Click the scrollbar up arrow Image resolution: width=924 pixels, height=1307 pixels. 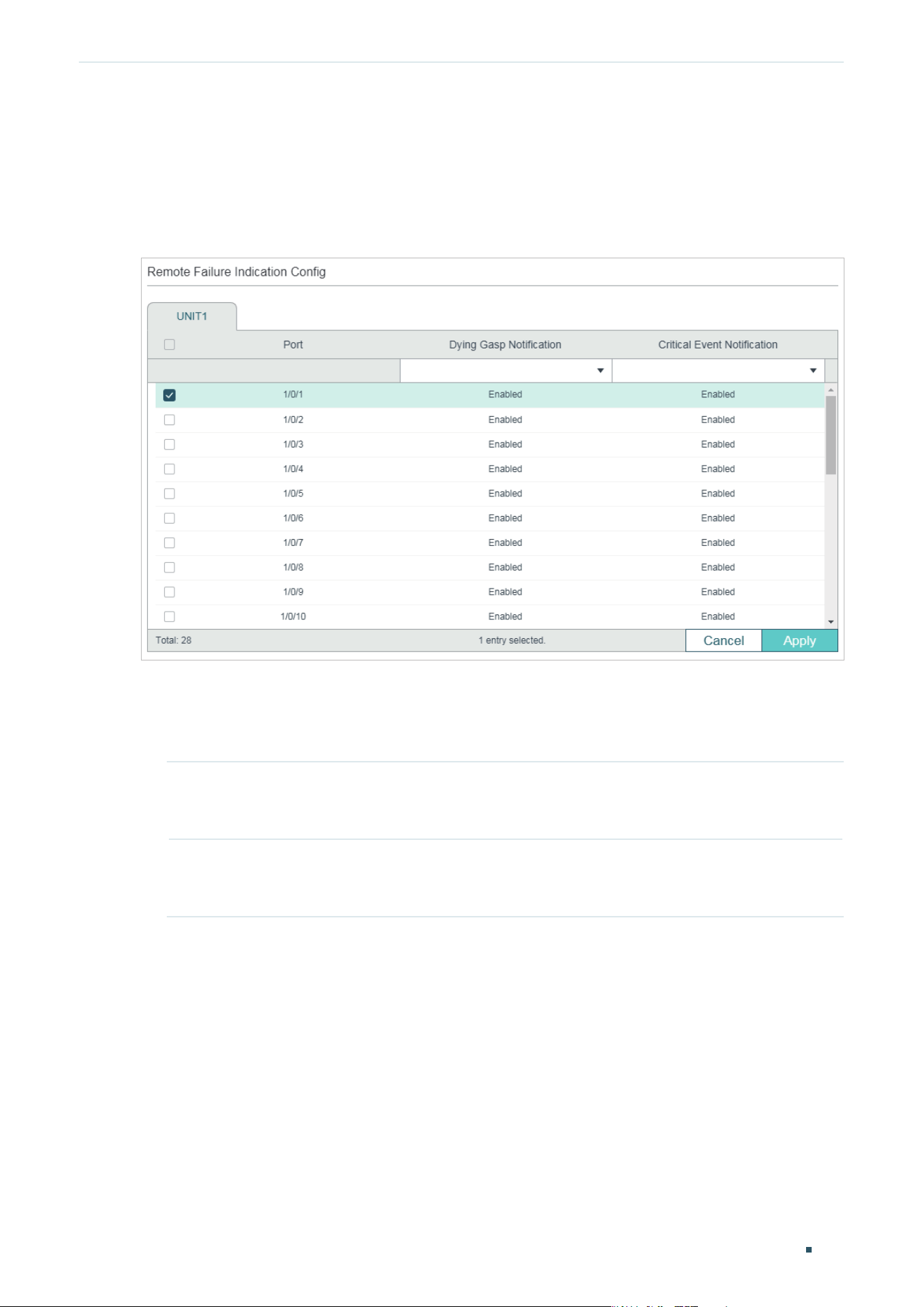[830, 390]
